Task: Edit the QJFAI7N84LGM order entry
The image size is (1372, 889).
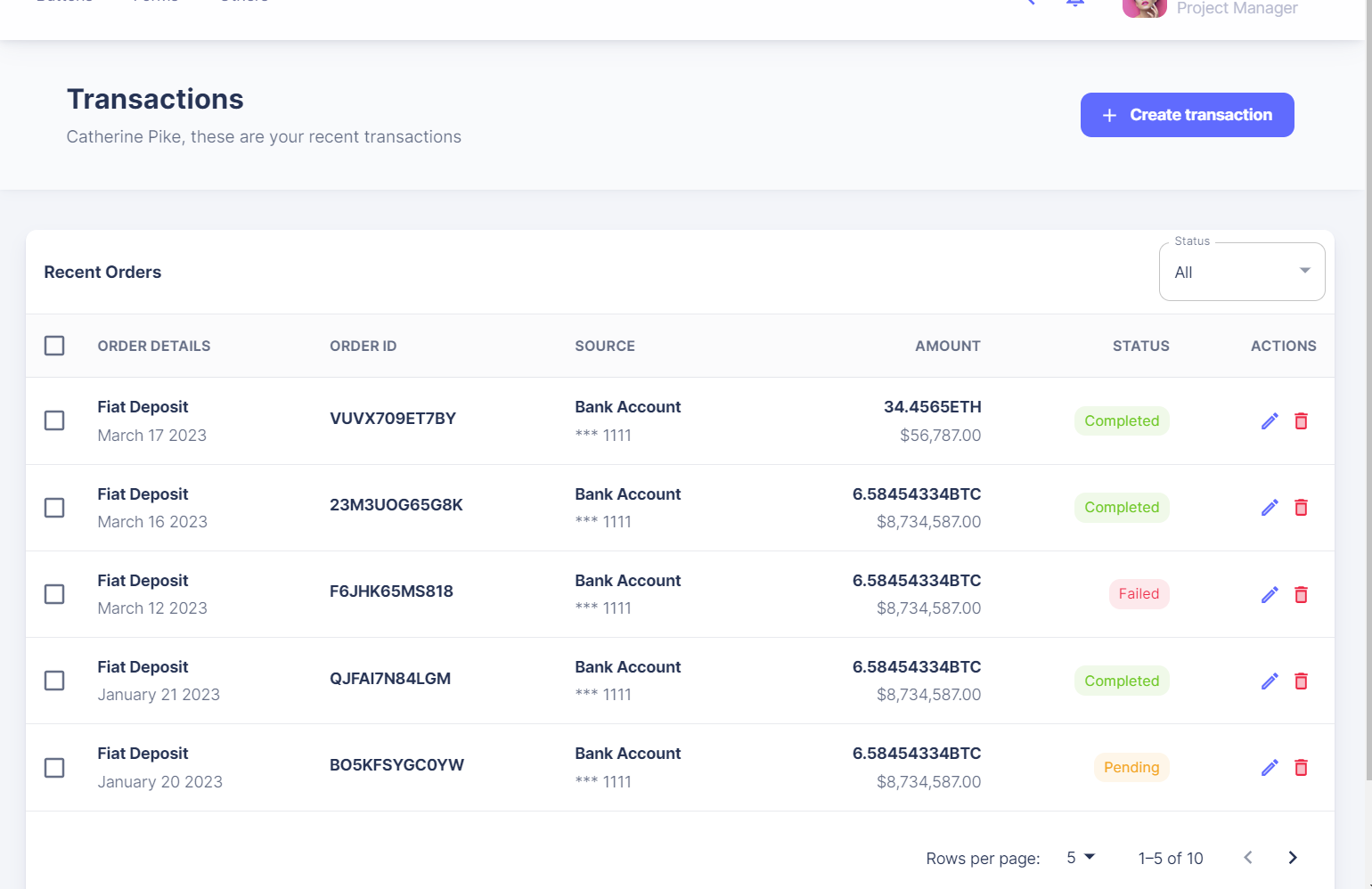Action: (x=1270, y=681)
